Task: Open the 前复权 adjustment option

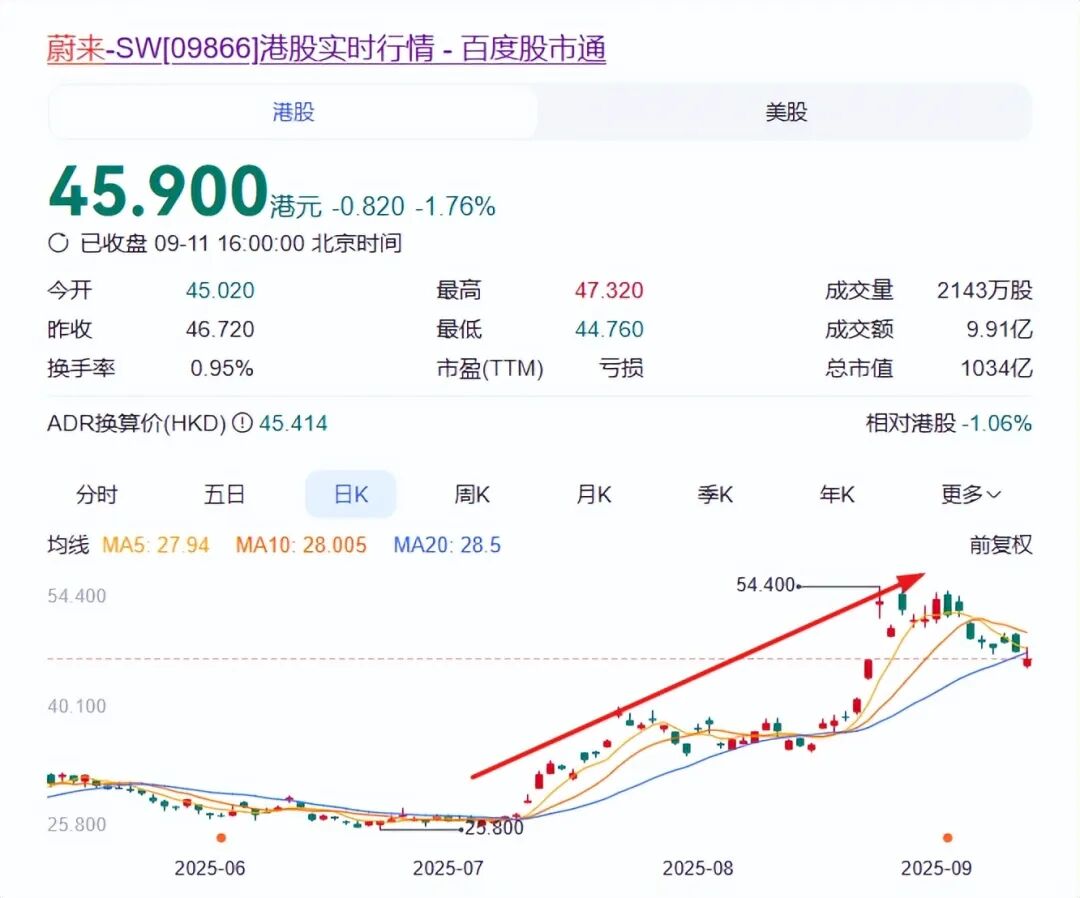Action: tap(1001, 545)
